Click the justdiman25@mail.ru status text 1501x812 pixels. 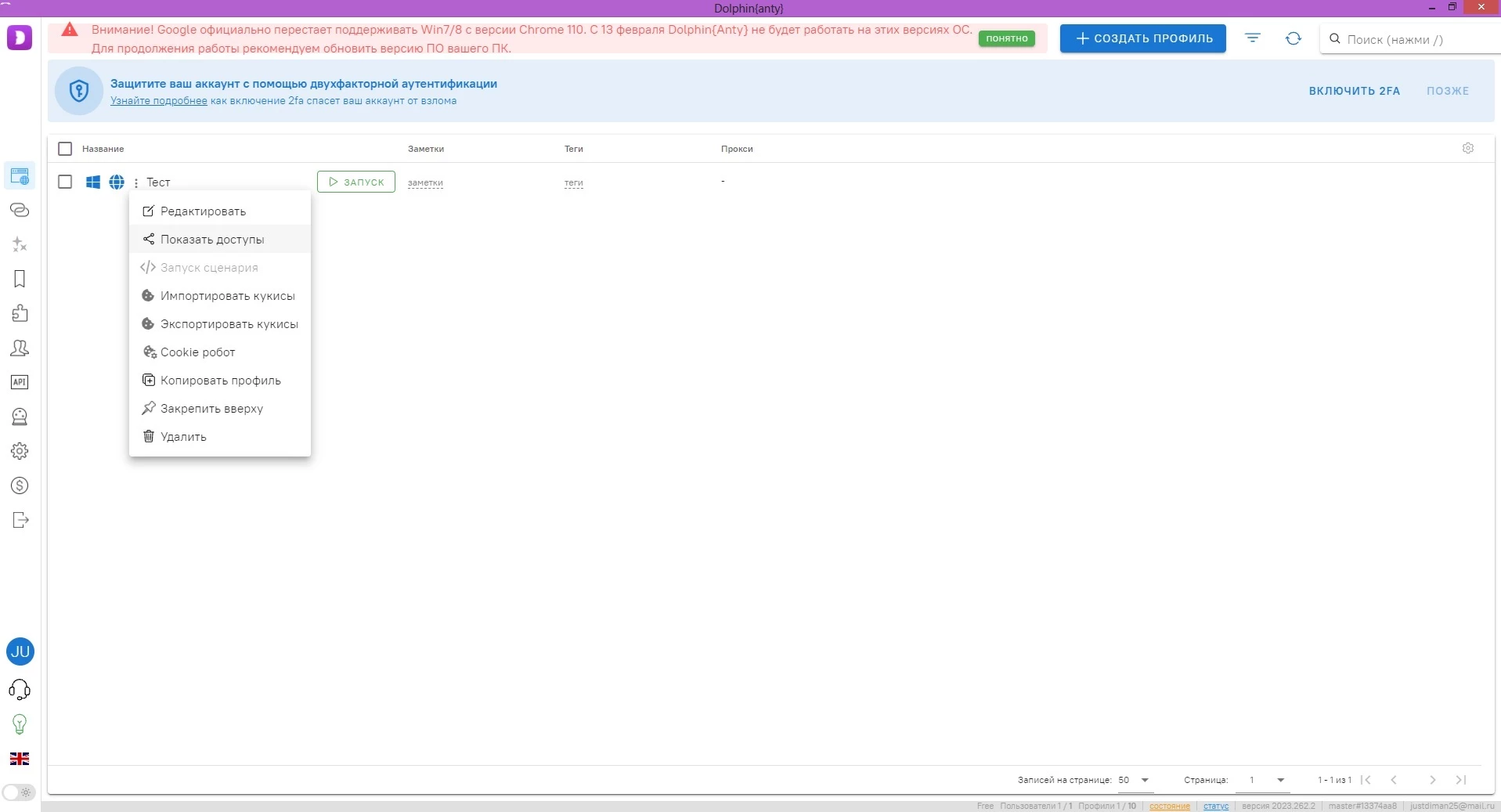1452,806
